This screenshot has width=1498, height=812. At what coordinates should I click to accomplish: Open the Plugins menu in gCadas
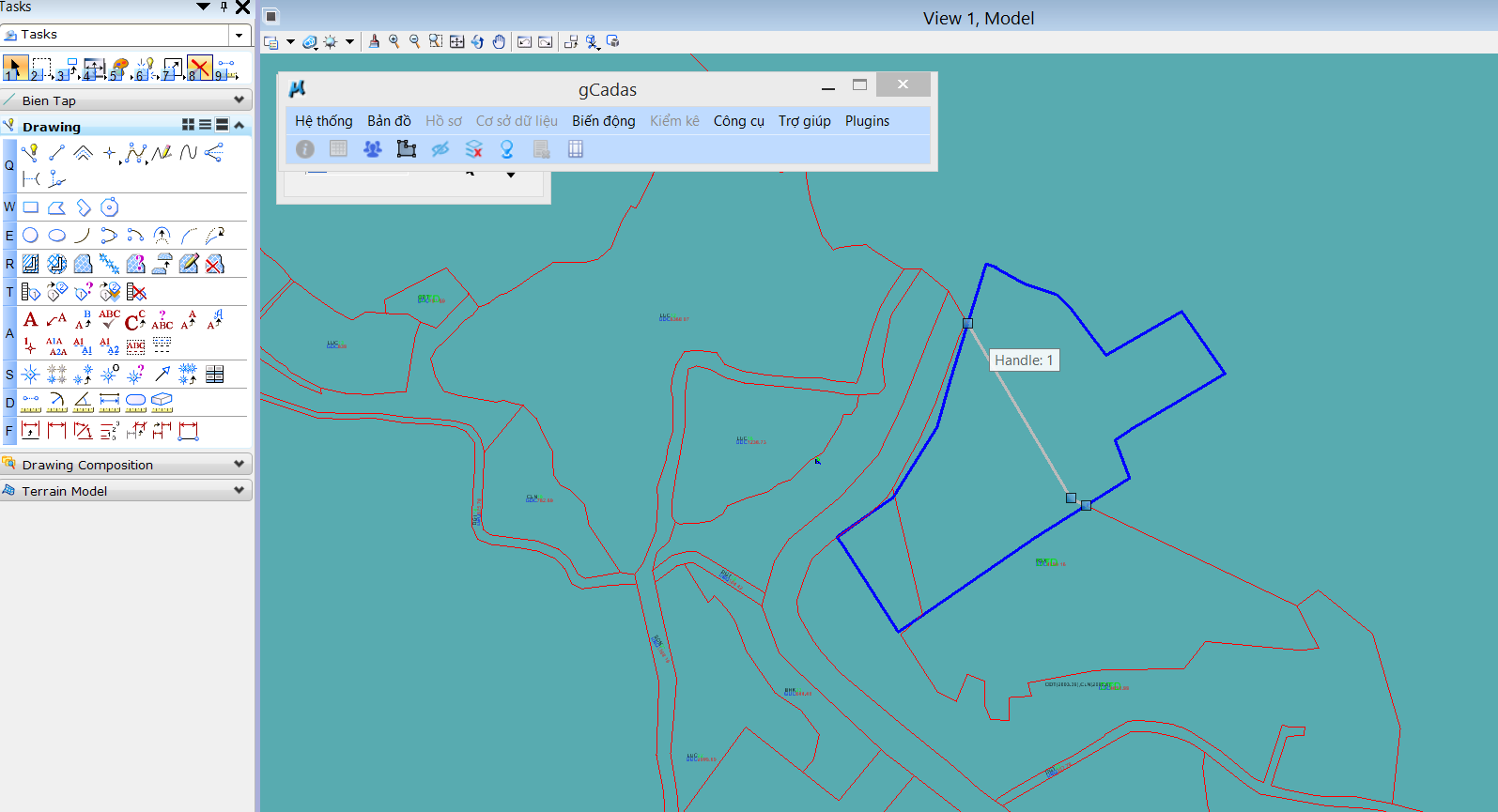pos(867,121)
